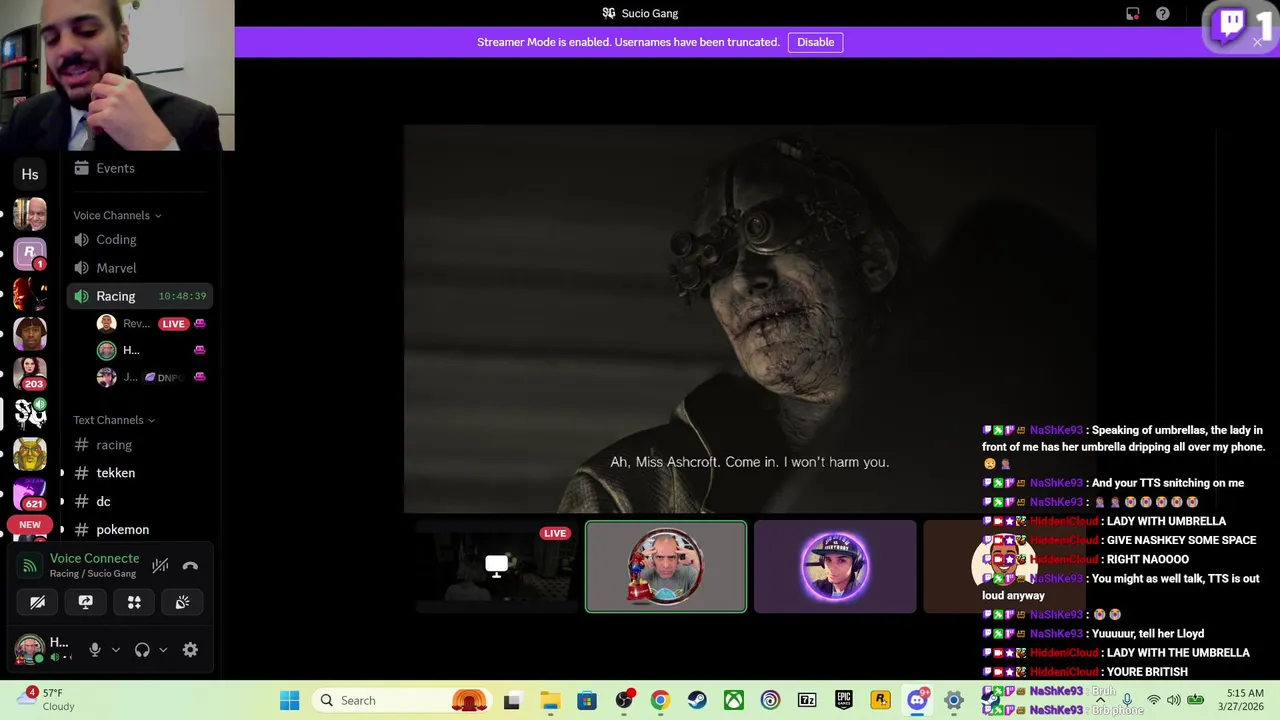Click the J... user in Racing channel
The image size is (1280, 720).
[150, 377]
